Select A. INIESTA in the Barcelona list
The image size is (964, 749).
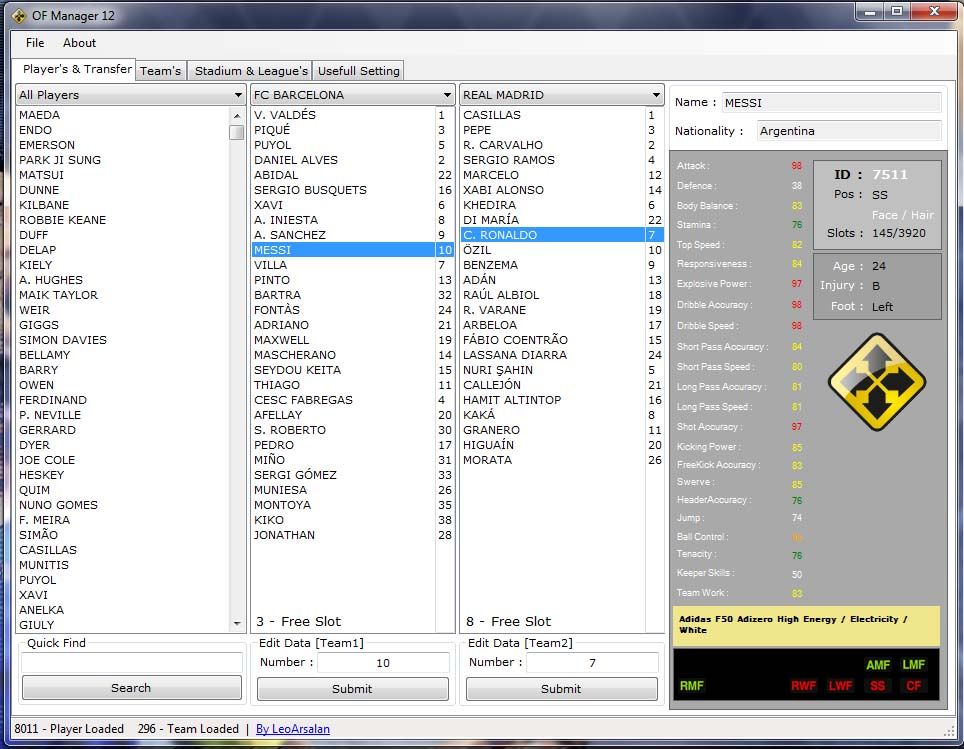(x=286, y=220)
